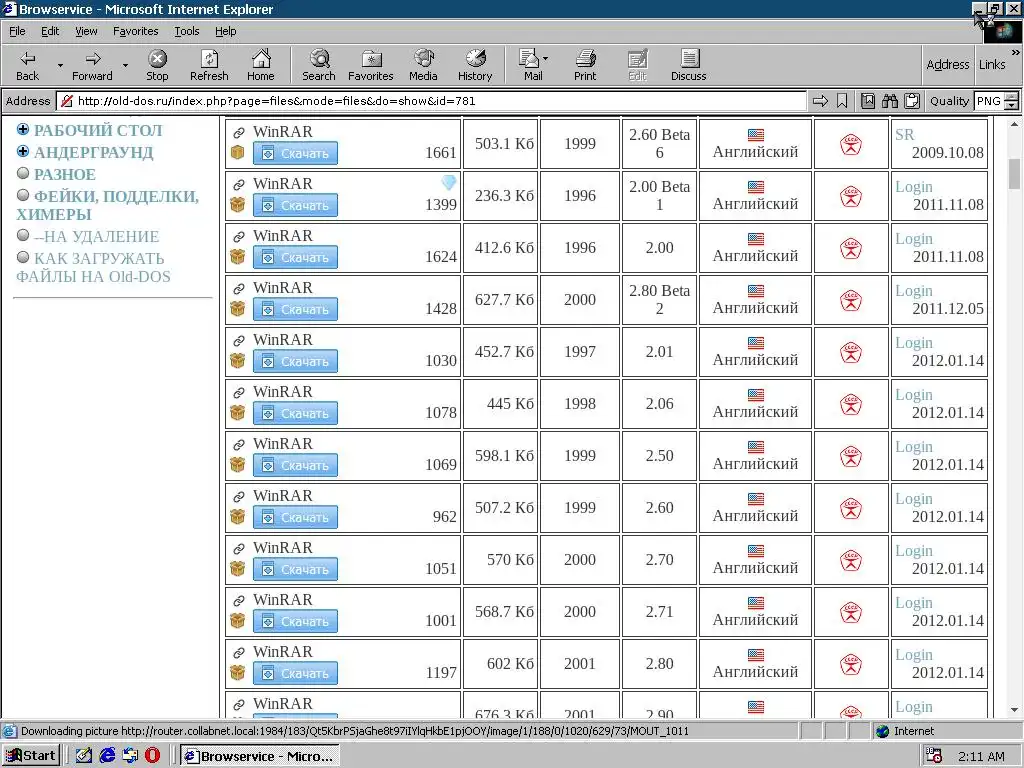Image resolution: width=1024 pixels, height=768 pixels.
Task: Click red quality mark in 2.71 row
Action: pos(851,613)
